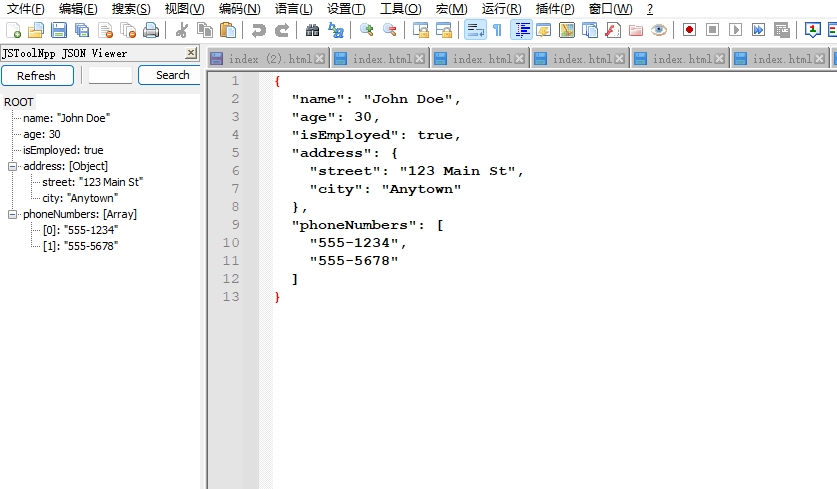Toggle file monitoring with the eye icon
The width and height of the screenshot is (837, 489).
[659, 30]
